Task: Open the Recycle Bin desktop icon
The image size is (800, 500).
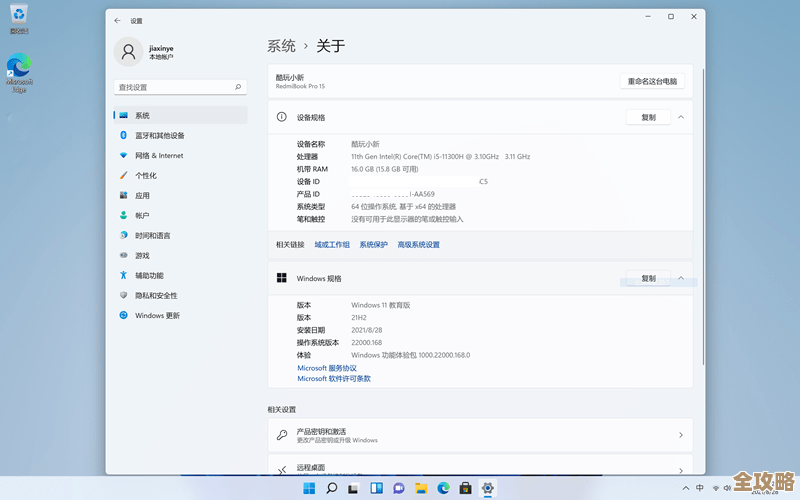Action: tap(19, 19)
